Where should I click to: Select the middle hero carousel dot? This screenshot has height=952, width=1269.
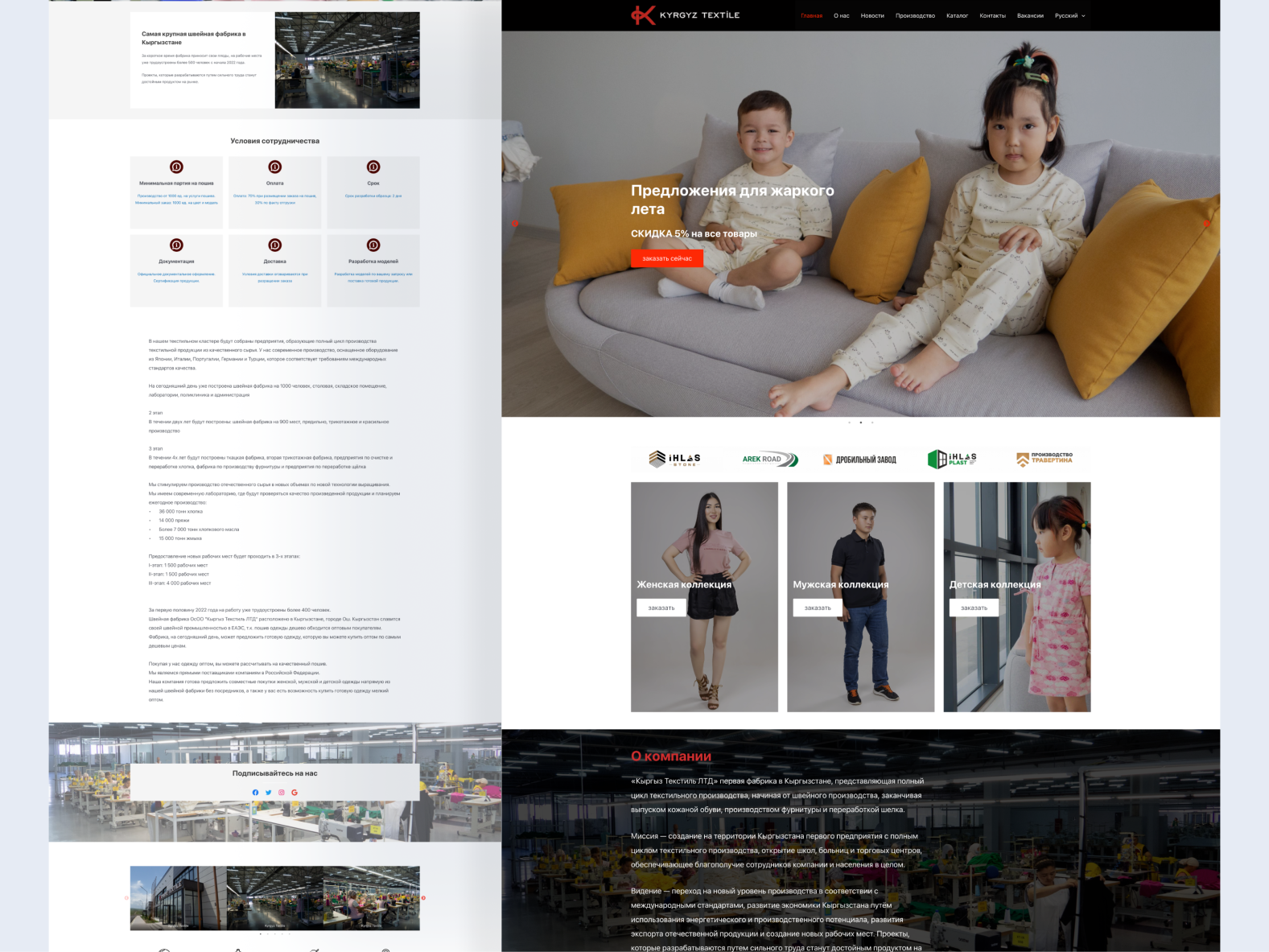click(861, 422)
